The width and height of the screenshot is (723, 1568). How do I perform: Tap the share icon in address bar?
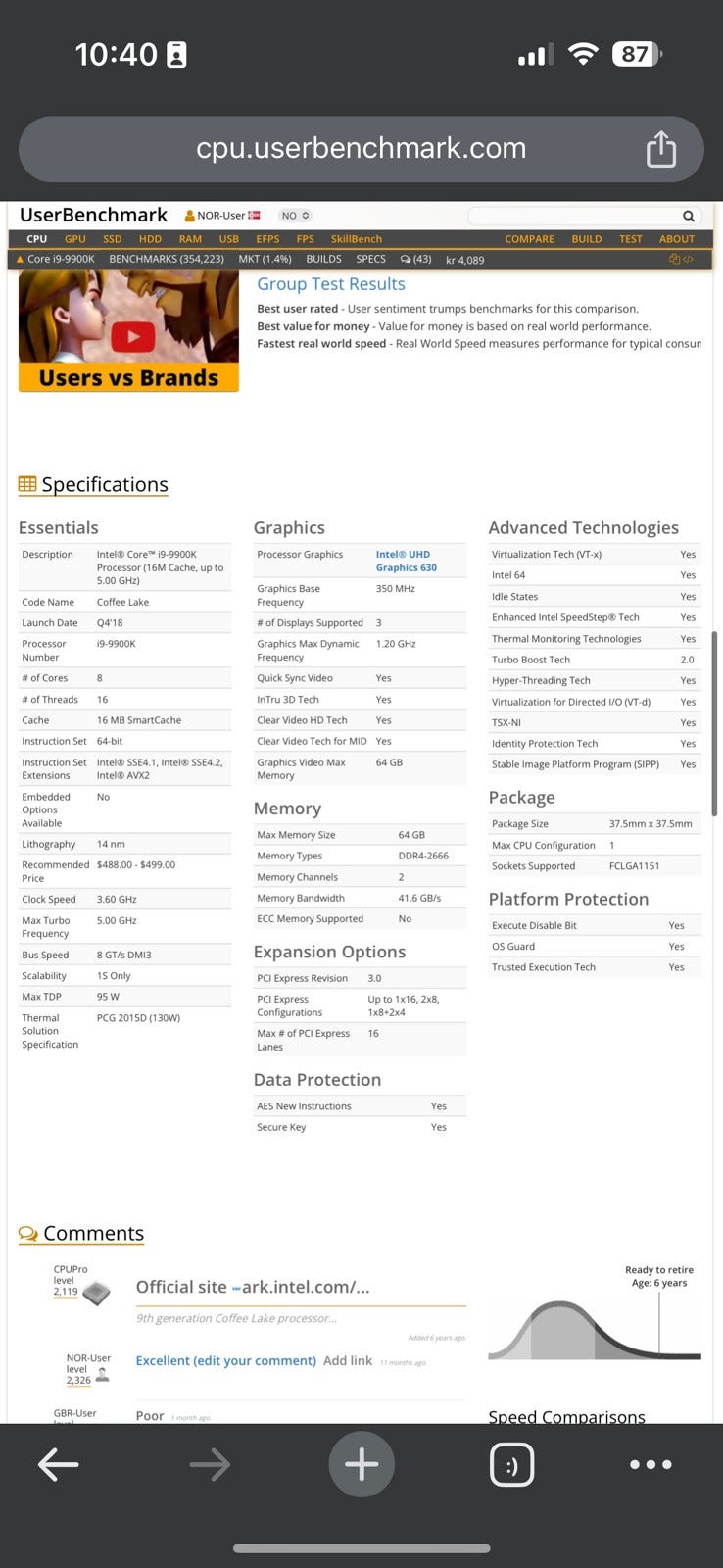[660, 149]
